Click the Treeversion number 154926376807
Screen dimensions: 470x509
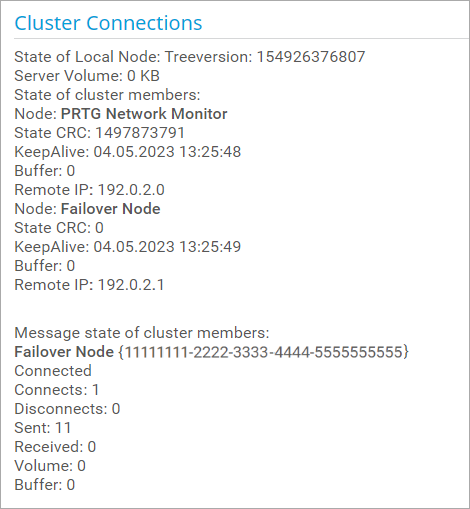pos(311,57)
